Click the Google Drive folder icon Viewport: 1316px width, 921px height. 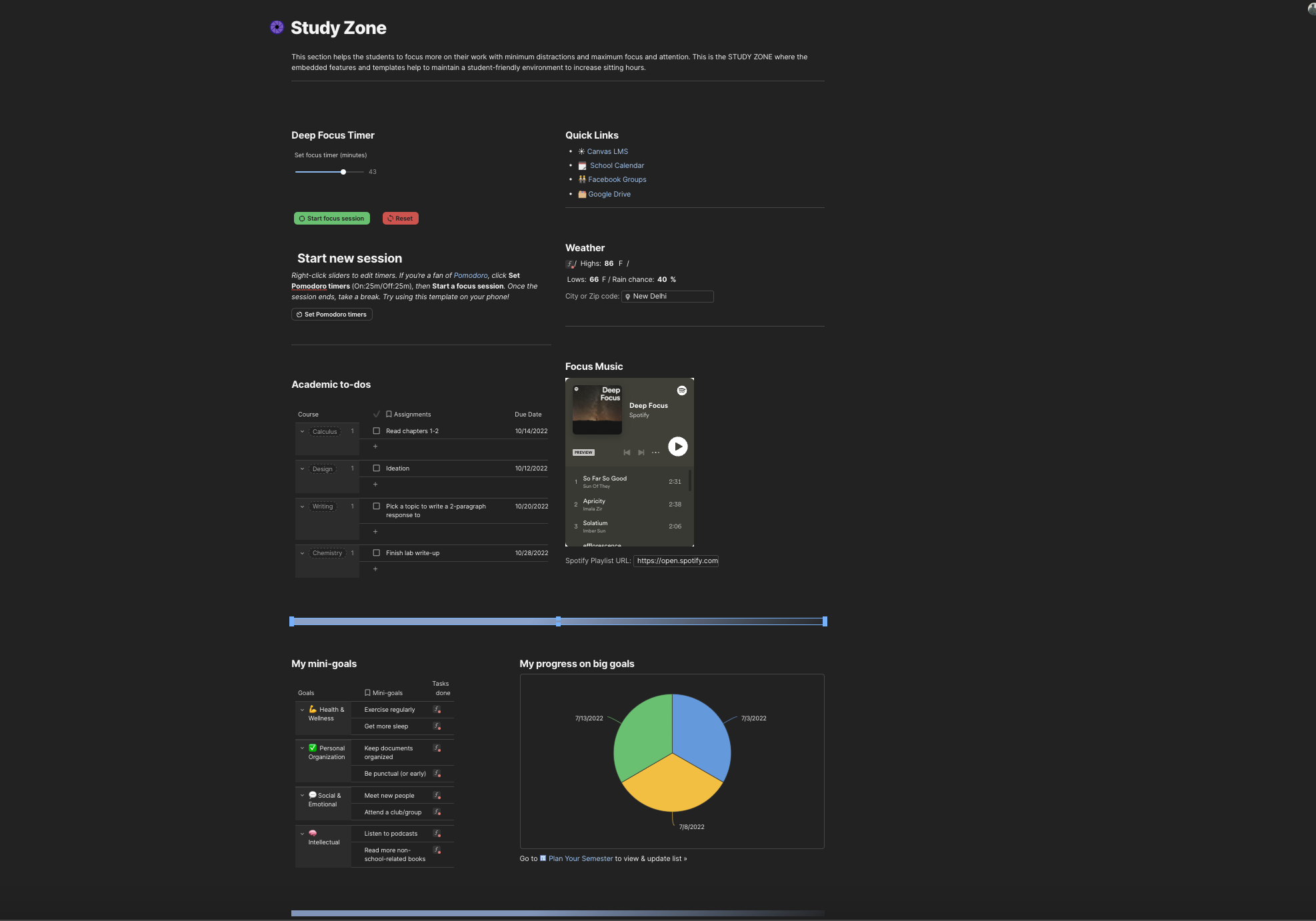pos(582,195)
